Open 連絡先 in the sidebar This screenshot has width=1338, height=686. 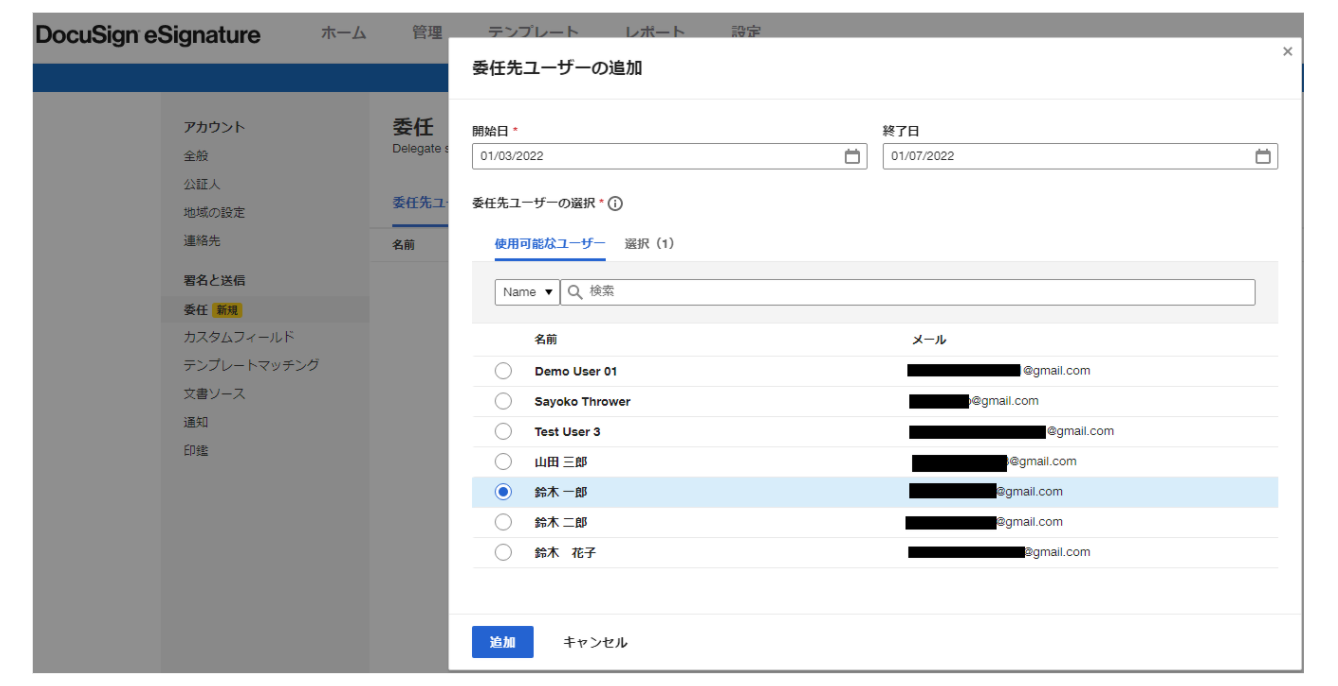pyautogui.click(x=202, y=241)
